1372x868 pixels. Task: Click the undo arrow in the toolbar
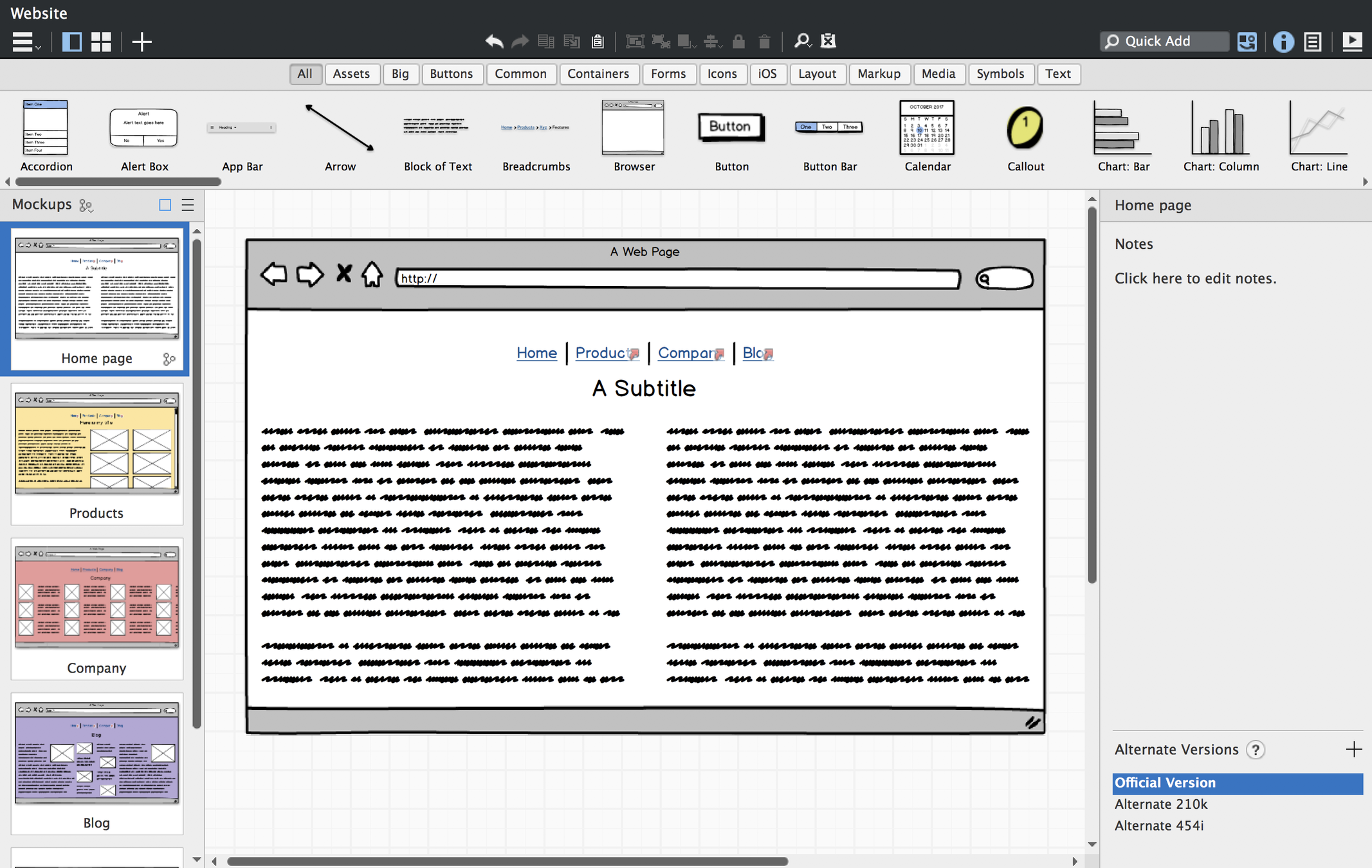494,42
